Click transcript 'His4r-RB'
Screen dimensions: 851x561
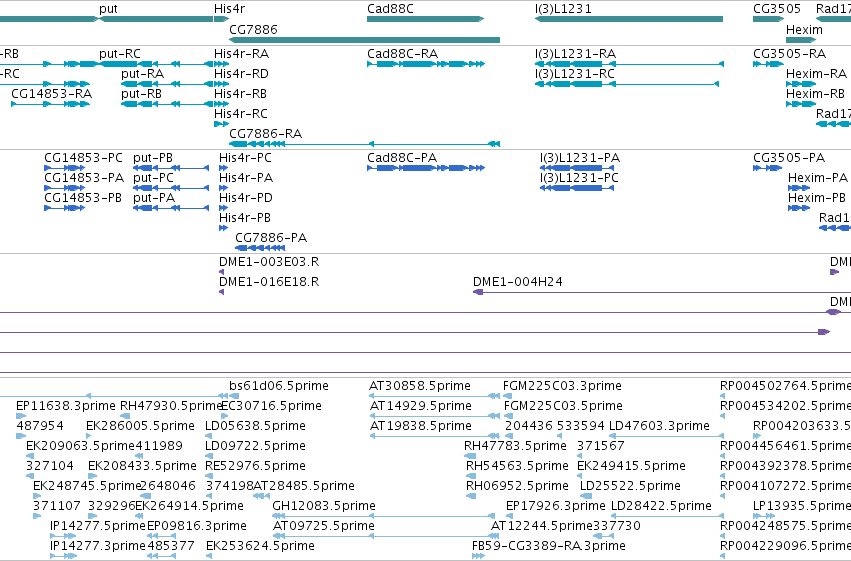tap(240, 94)
